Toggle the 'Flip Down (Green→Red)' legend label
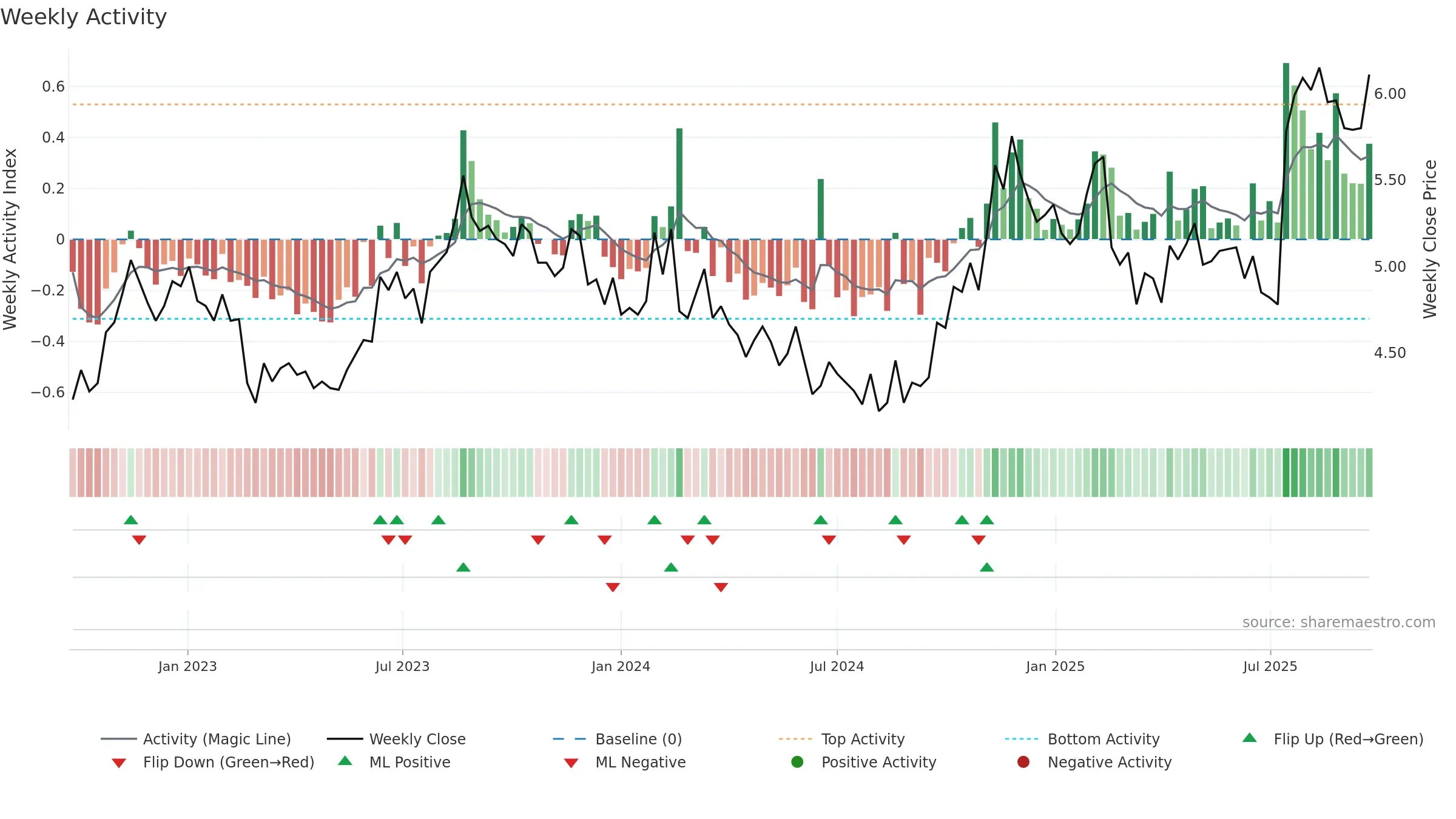1456x819 pixels. tap(229, 762)
